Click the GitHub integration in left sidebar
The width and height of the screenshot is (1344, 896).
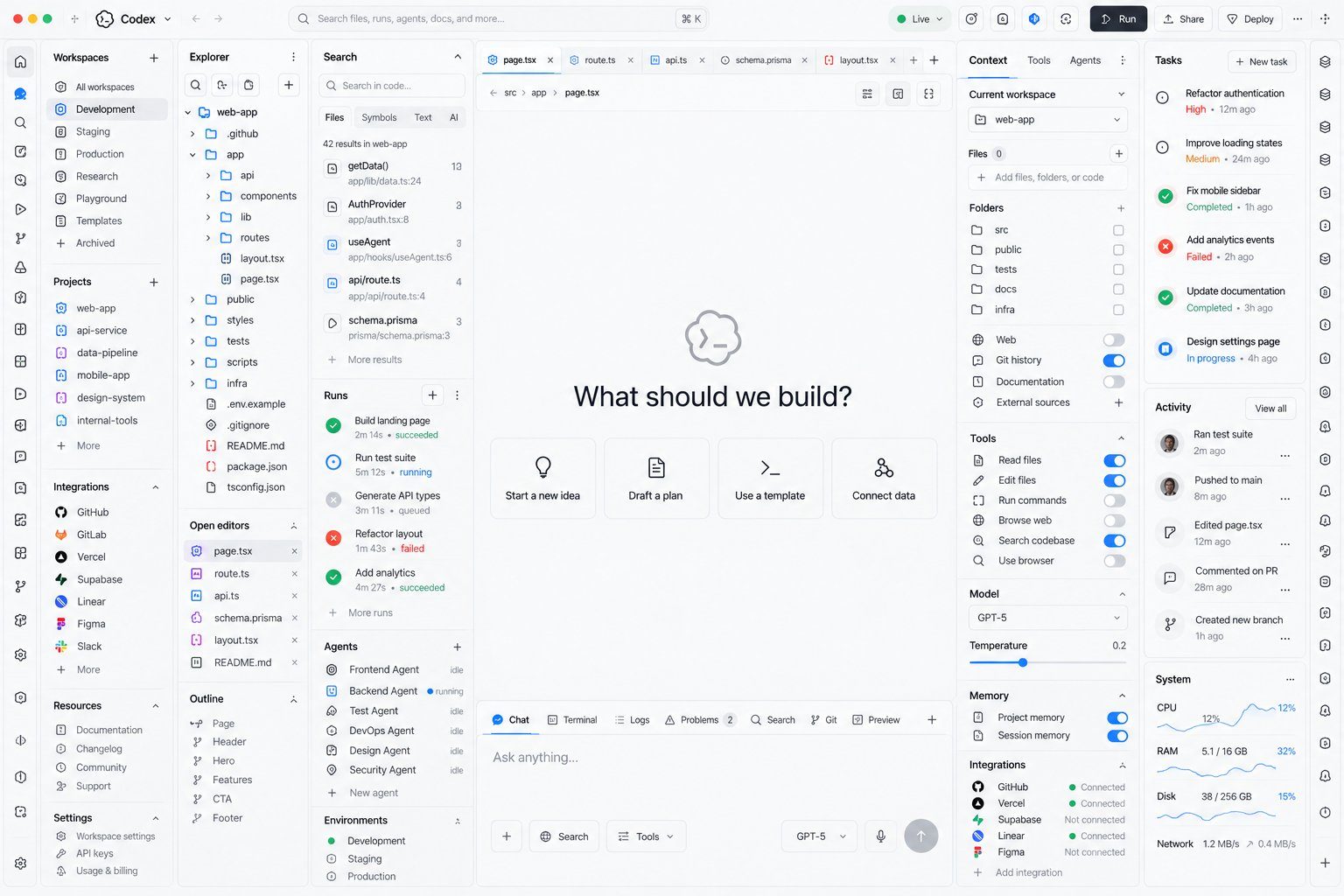tap(92, 512)
